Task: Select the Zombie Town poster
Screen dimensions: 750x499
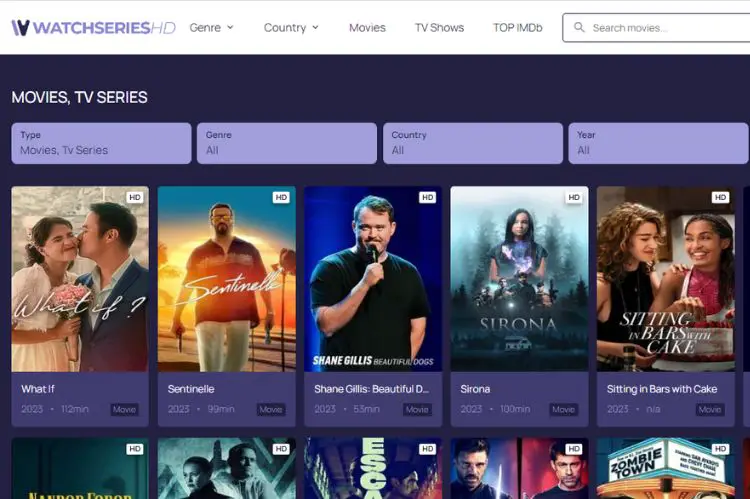Action: coord(666,468)
